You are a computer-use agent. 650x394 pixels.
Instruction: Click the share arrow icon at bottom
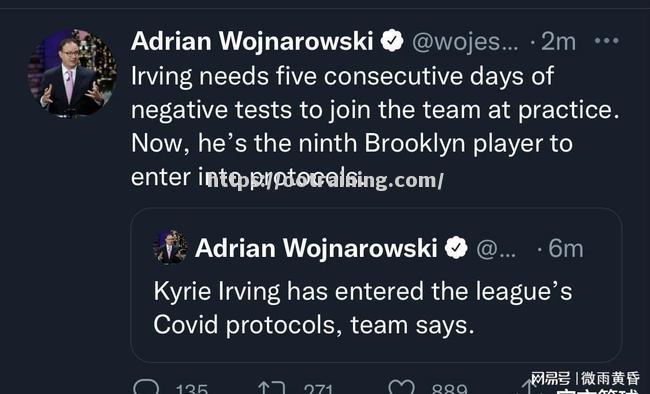(527, 388)
